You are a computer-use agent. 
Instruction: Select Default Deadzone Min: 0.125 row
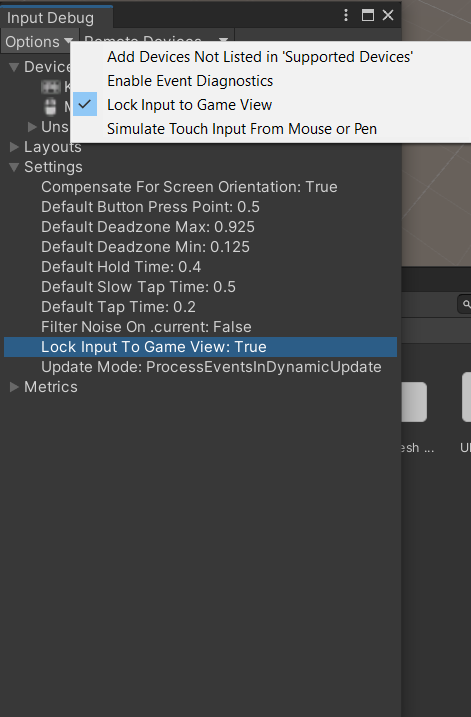pyautogui.click(x=200, y=247)
